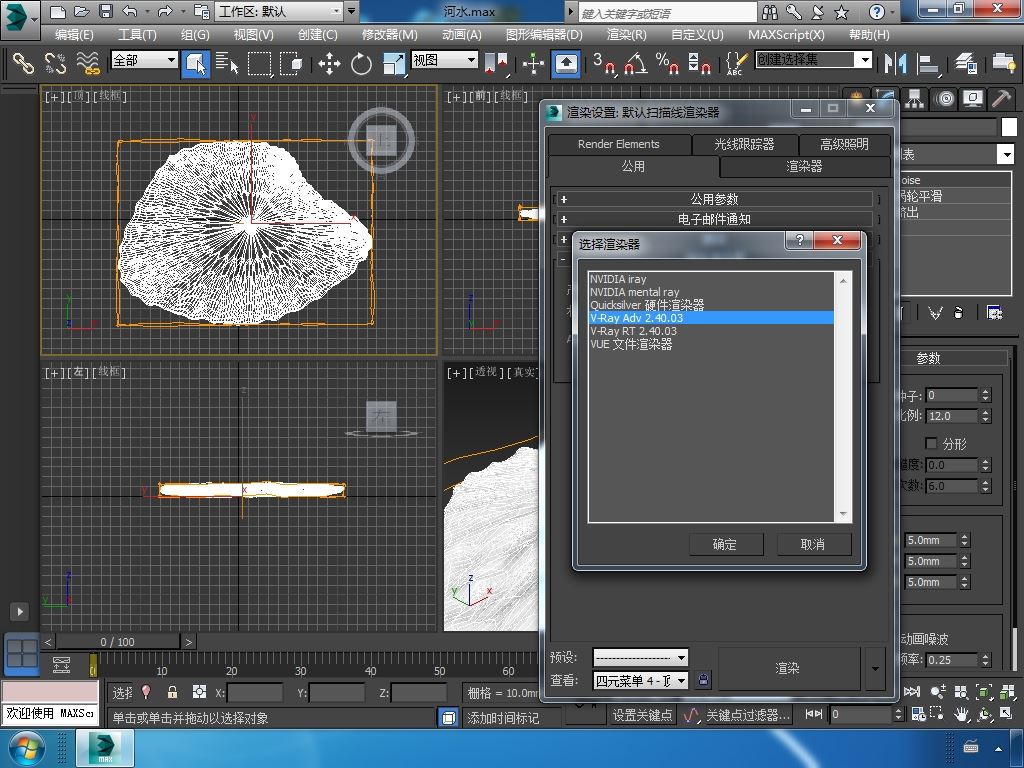Switch to Render Elements tab
This screenshot has height=768, width=1024.
point(618,144)
